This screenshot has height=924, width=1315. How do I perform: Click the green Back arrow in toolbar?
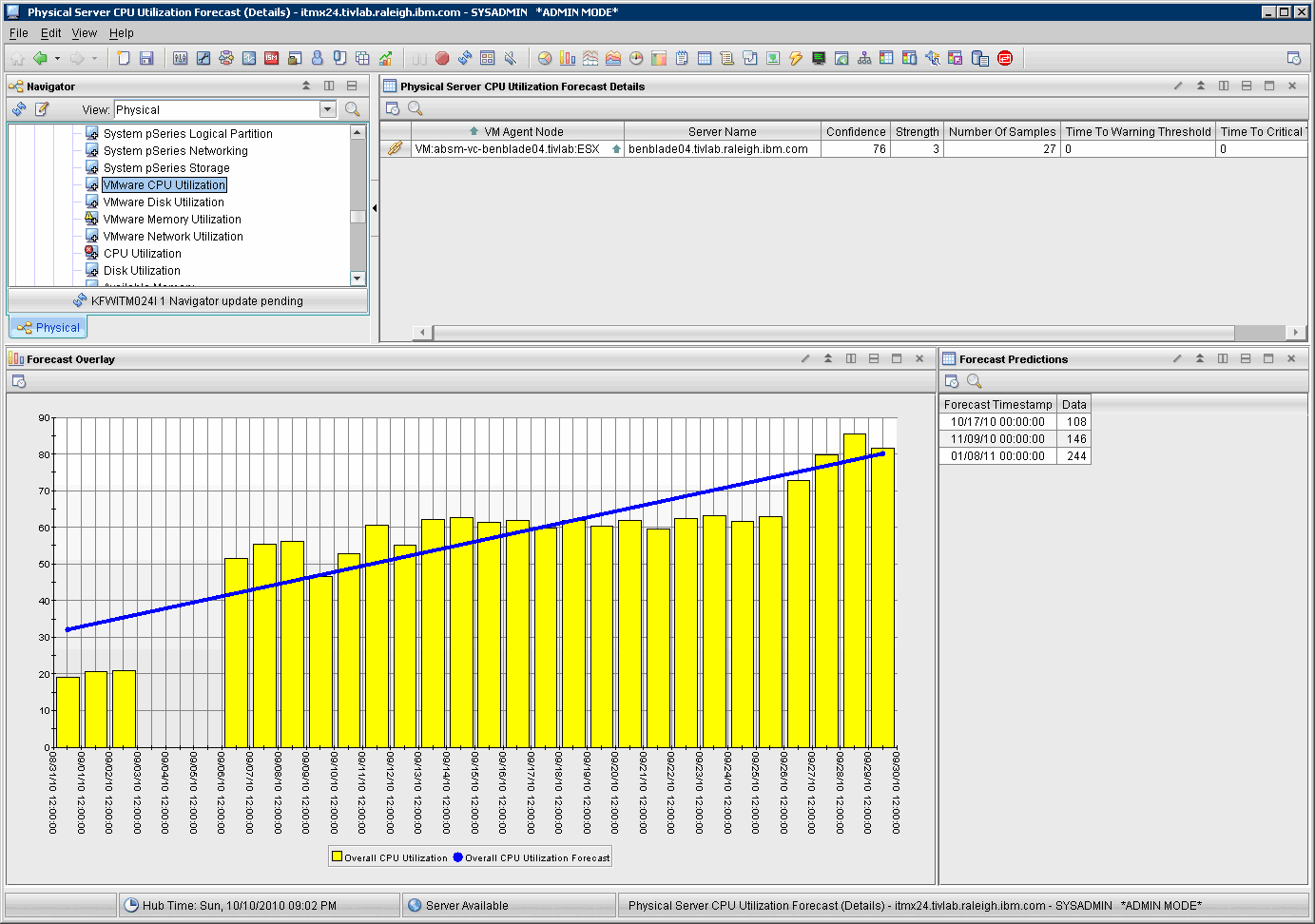40,58
